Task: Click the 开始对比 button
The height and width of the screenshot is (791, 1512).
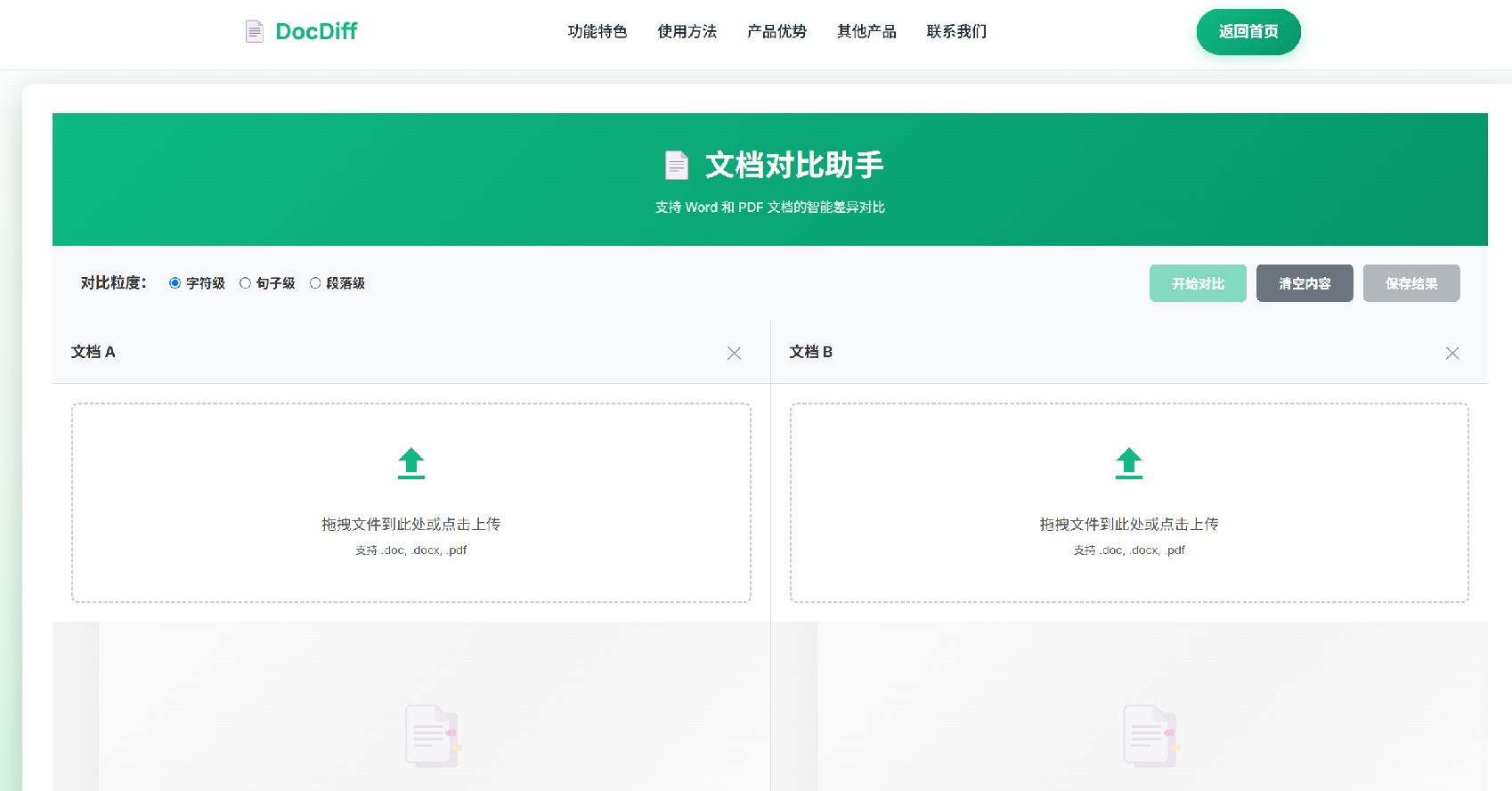Action: coord(1198,283)
